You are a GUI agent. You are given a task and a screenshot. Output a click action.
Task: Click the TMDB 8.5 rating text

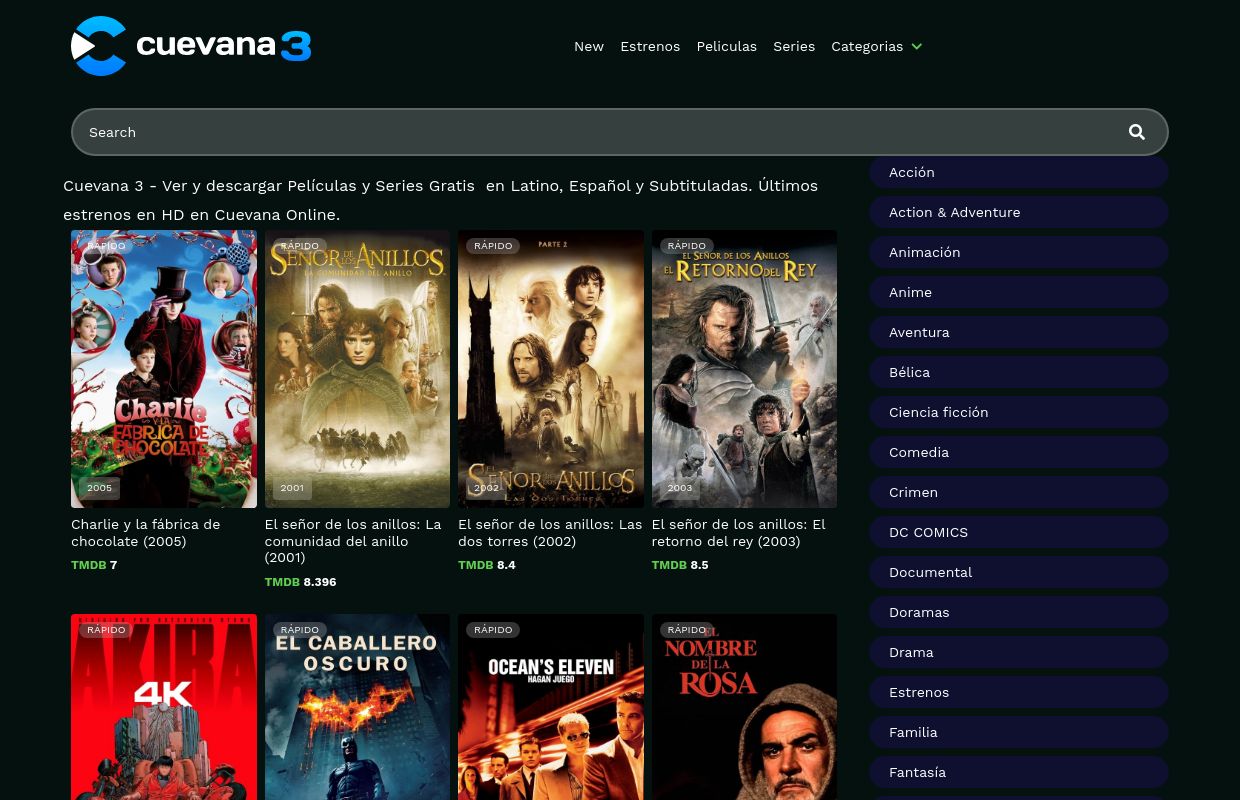pyautogui.click(x=680, y=565)
